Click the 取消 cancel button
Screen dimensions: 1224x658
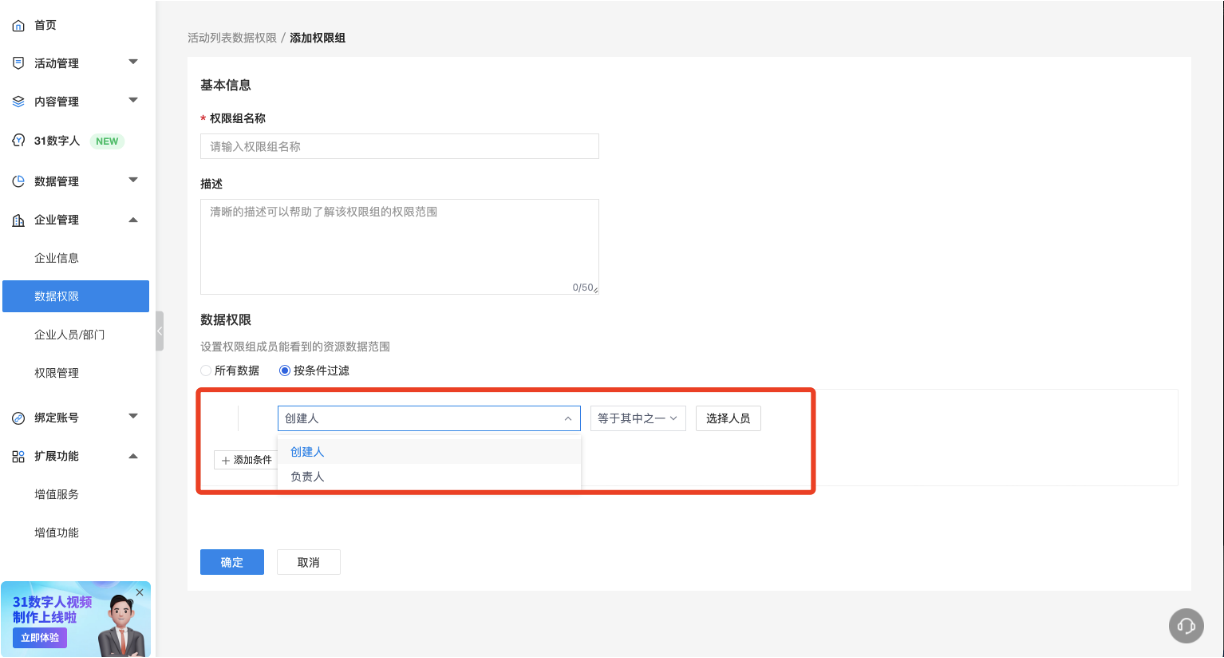308,562
